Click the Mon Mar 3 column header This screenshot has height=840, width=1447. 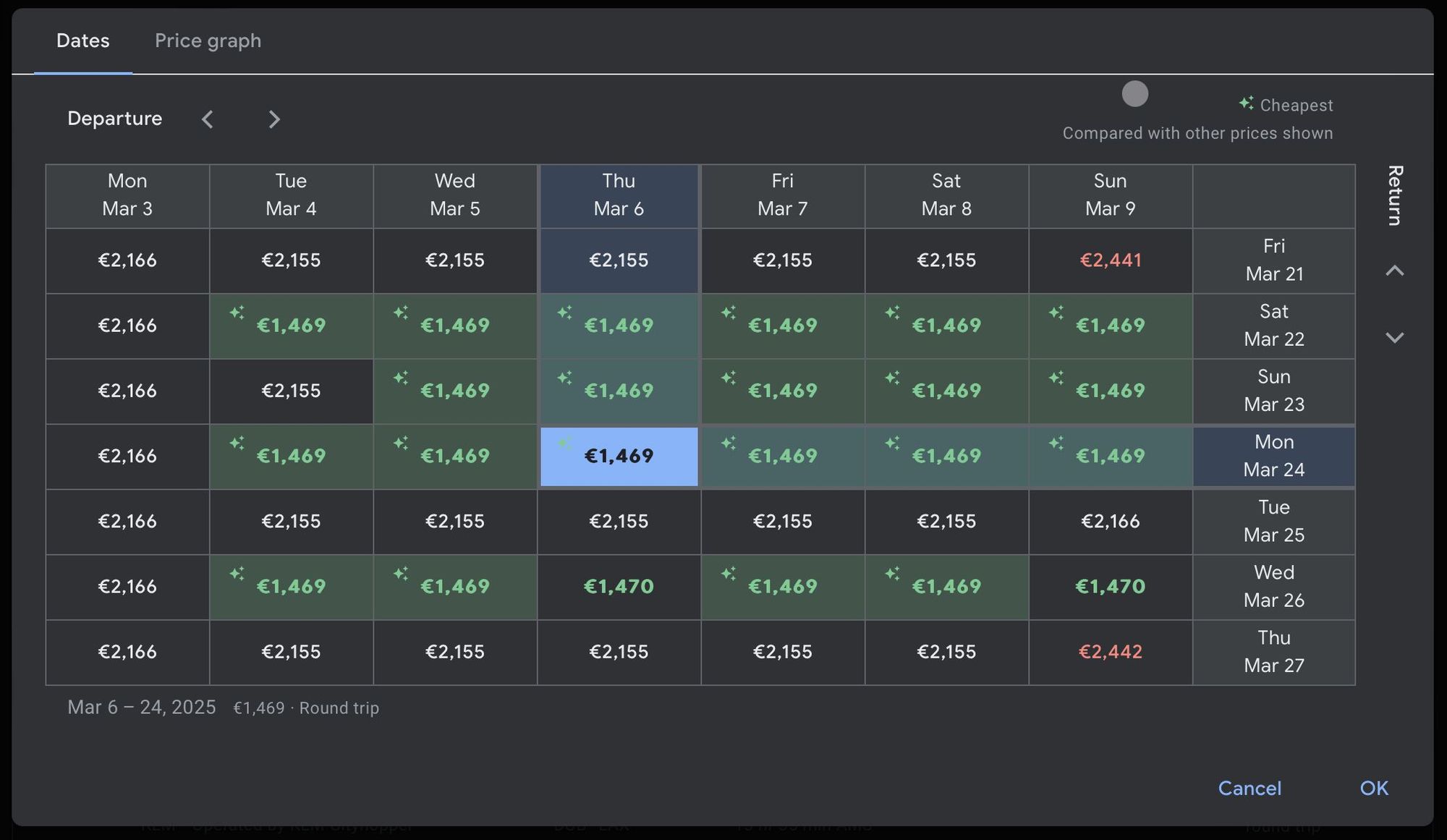click(x=127, y=195)
